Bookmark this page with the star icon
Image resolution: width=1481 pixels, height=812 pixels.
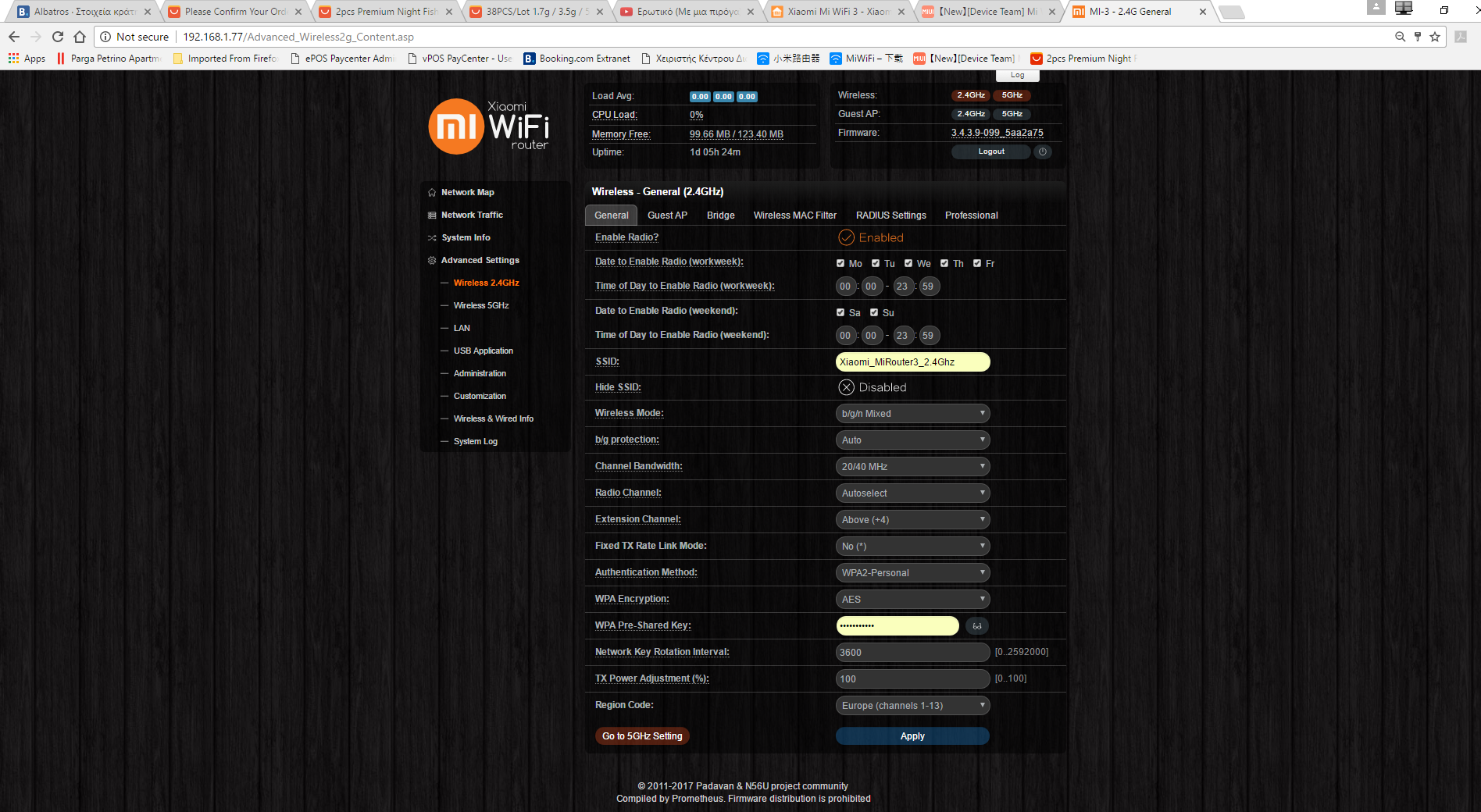coord(1435,37)
